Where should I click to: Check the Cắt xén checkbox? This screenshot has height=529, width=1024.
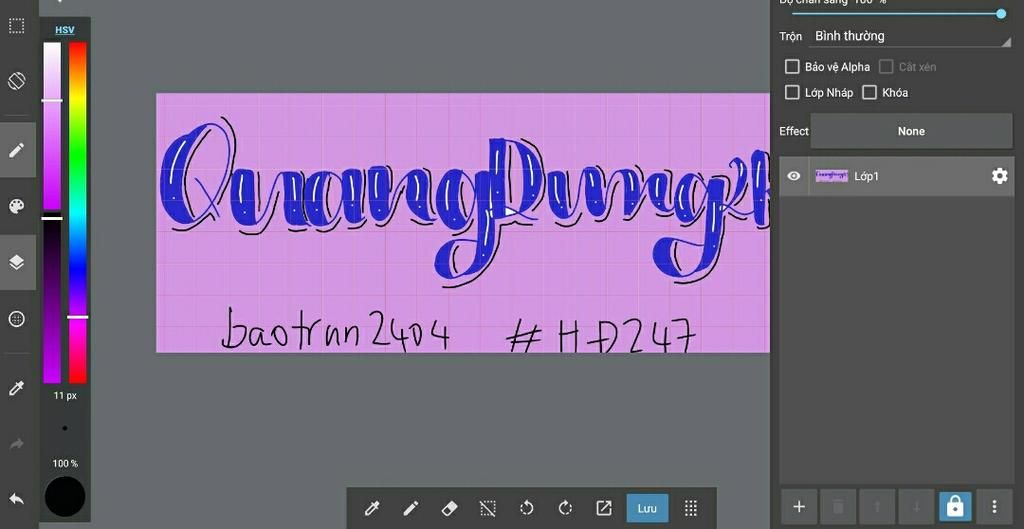886,67
